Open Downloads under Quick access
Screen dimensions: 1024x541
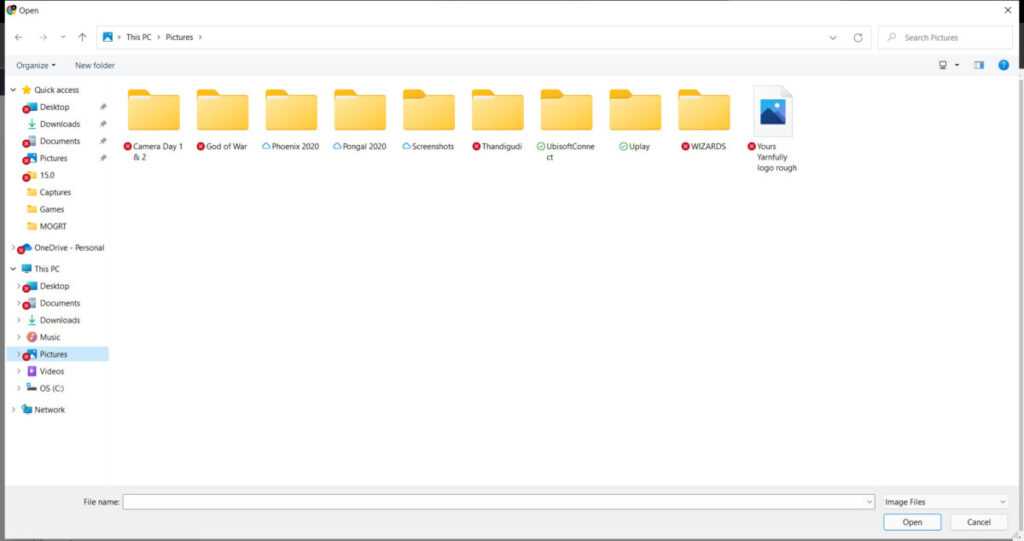click(x=59, y=123)
